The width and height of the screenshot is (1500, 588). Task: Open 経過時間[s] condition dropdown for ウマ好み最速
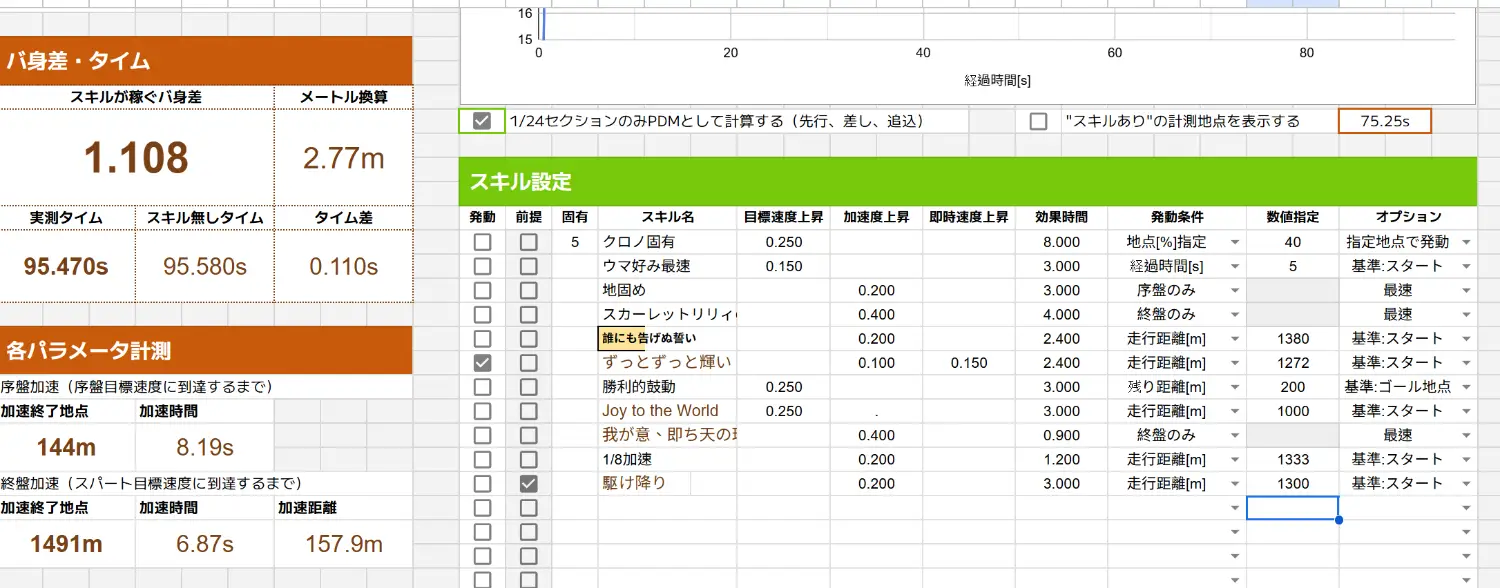click(x=1233, y=267)
